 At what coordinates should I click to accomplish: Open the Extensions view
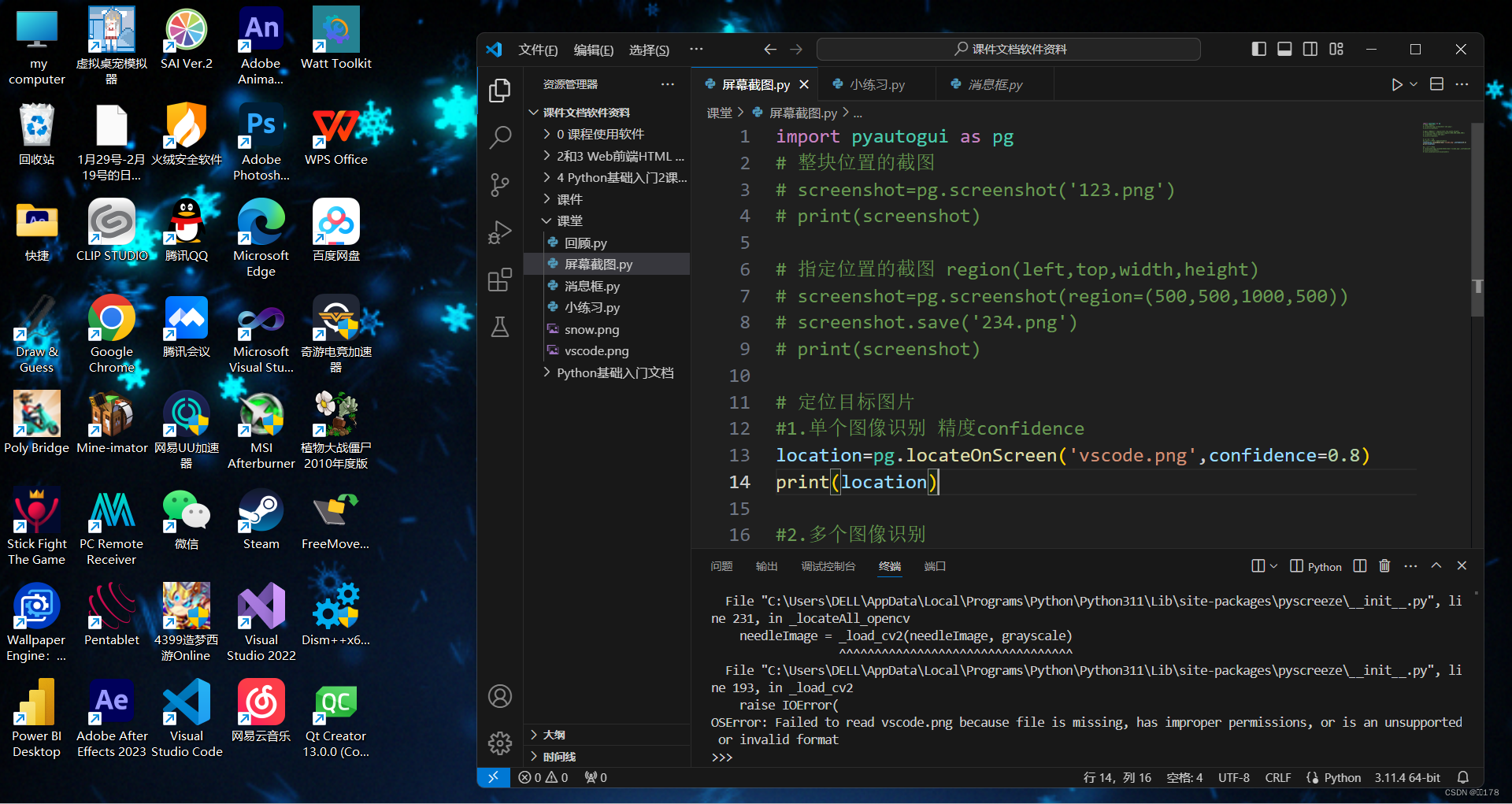(500, 280)
